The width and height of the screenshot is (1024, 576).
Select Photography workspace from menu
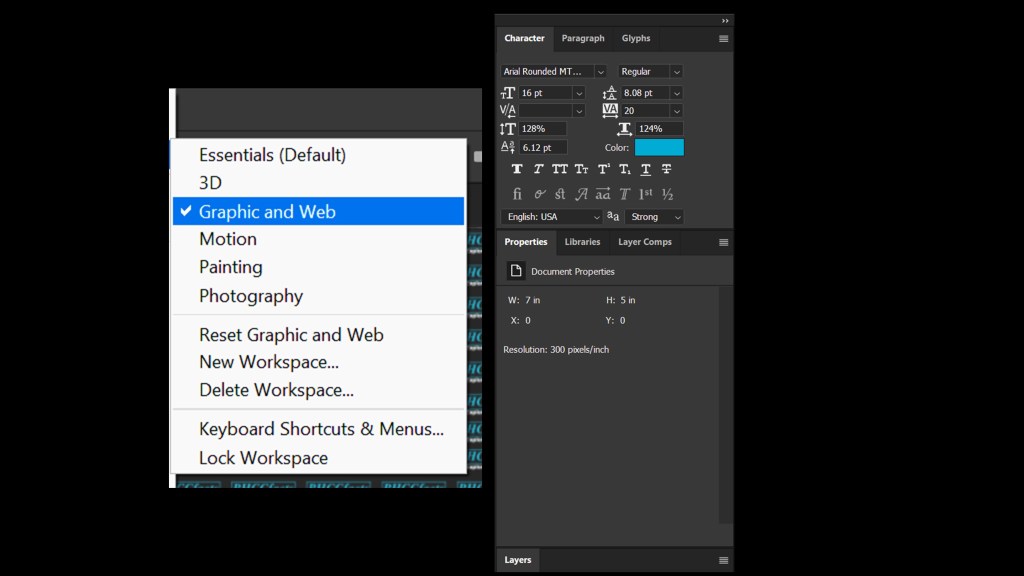point(251,296)
